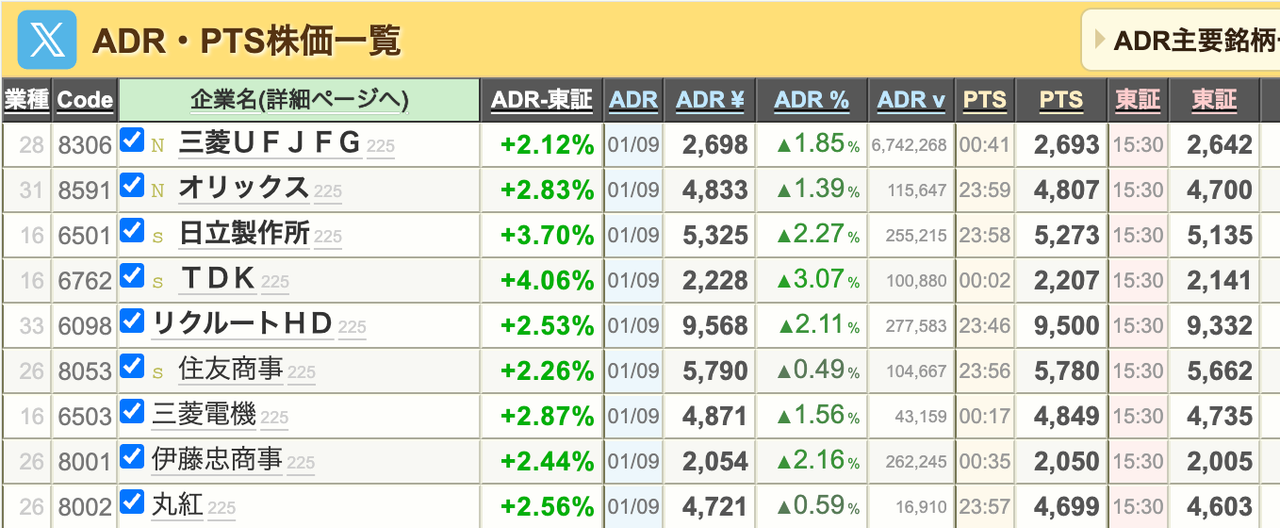The image size is (1280, 528).
Task: Click the 225 tag beside 伊藤忠商事
Action: (x=300, y=463)
